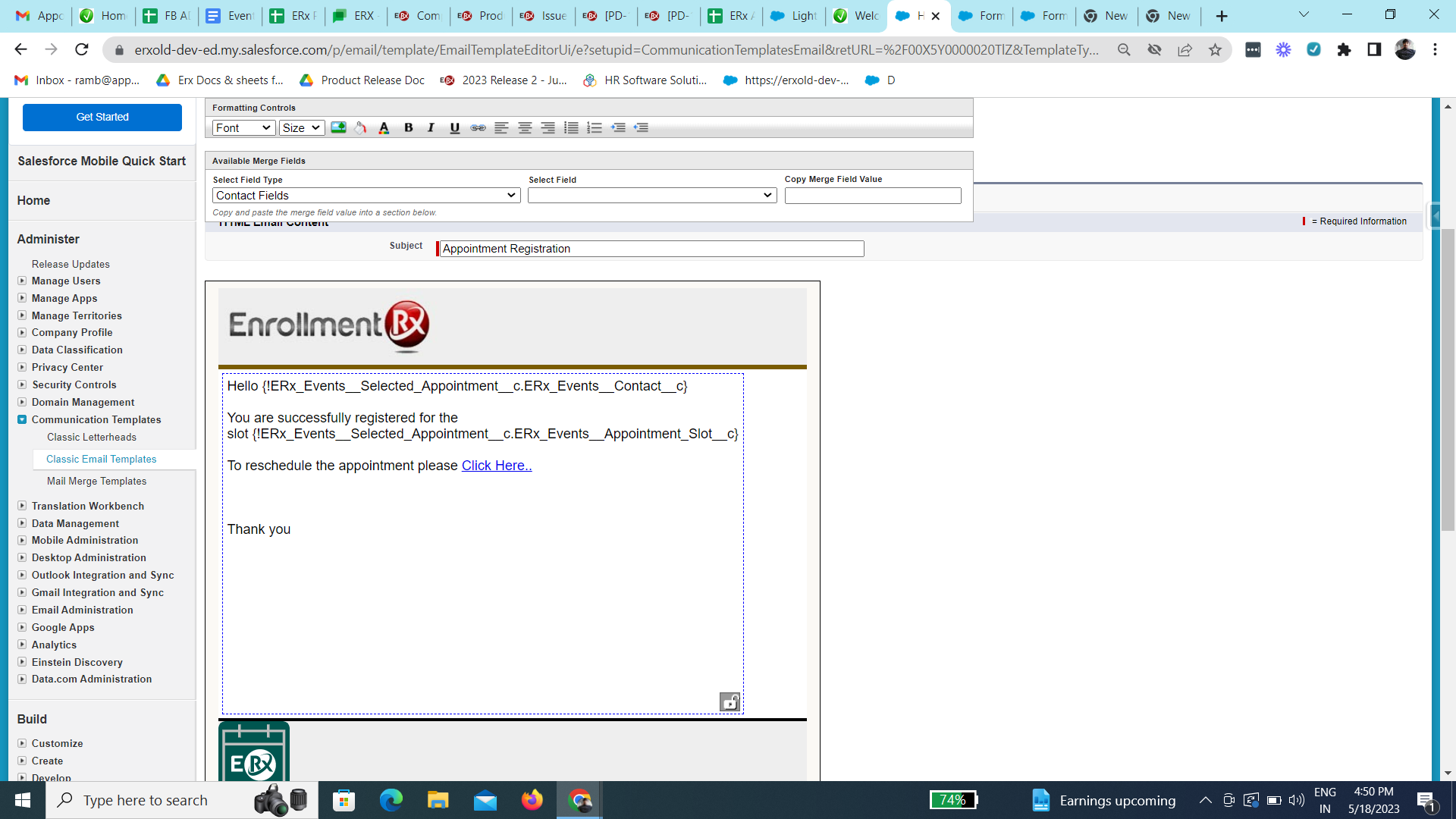Click the Get Started button
The image size is (1456, 819).
[x=102, y=117]
